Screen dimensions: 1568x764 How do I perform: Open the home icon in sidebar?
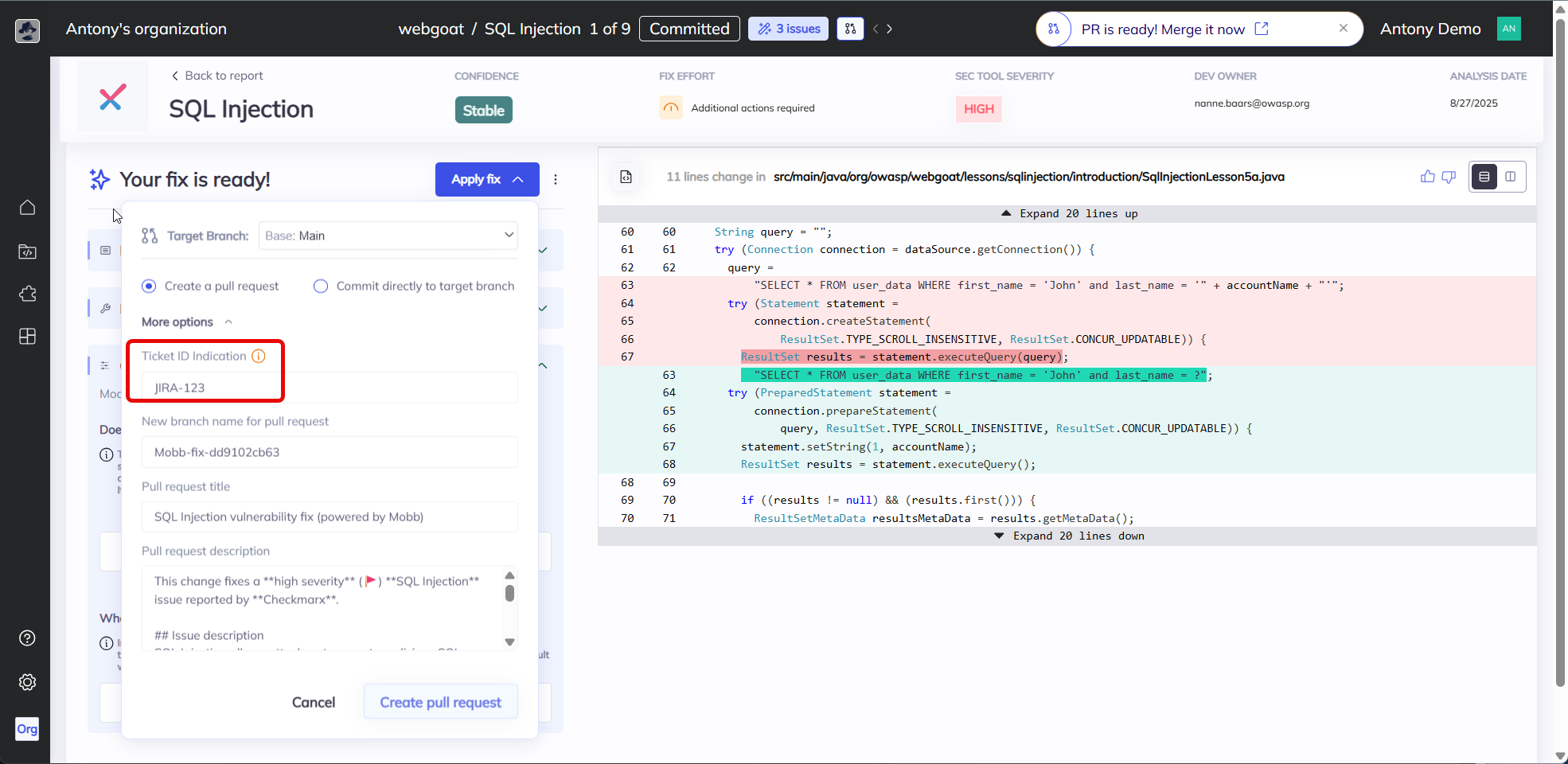27,208
